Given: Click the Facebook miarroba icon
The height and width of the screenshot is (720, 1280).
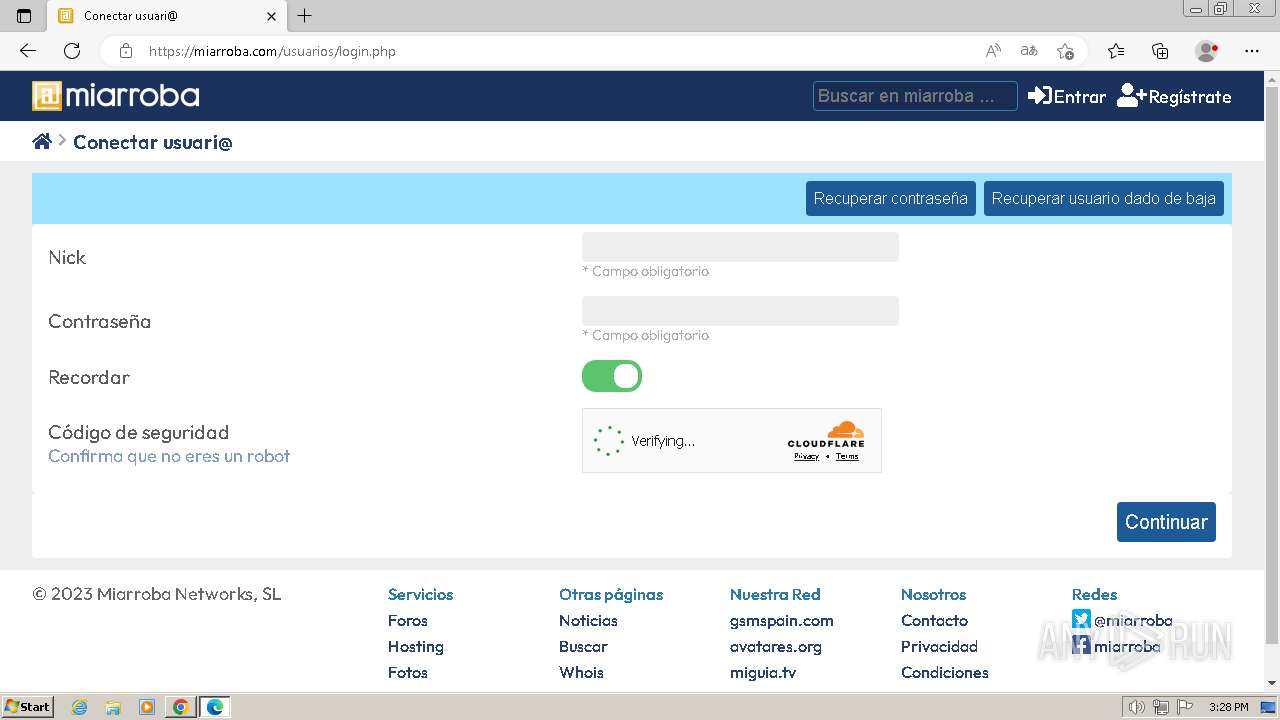Looking at the screenshot, I should click(x=1081, y=646).
